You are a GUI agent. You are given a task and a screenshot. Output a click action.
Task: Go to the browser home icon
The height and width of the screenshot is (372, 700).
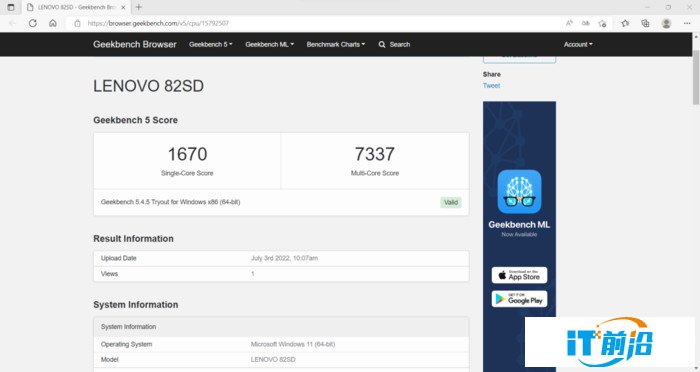click(x=53, y=23)
